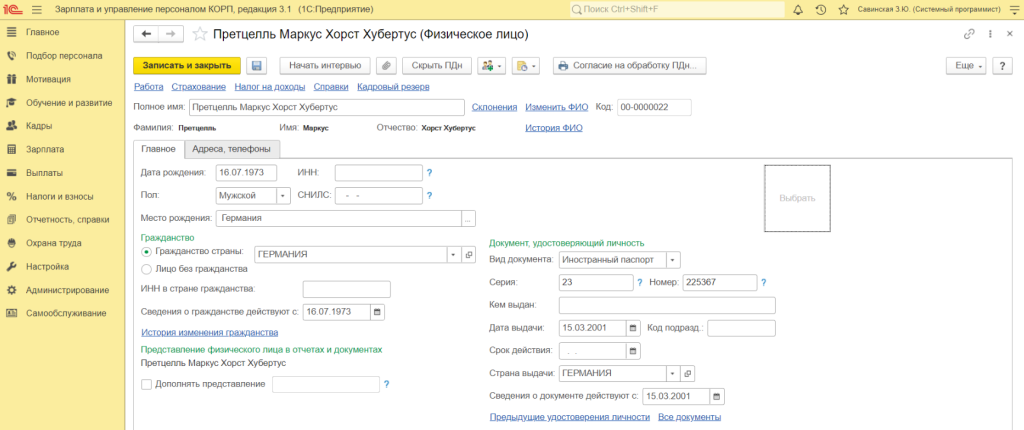Open the history clock icon in header
This screenshot has width=1024, height=430.
821,10
